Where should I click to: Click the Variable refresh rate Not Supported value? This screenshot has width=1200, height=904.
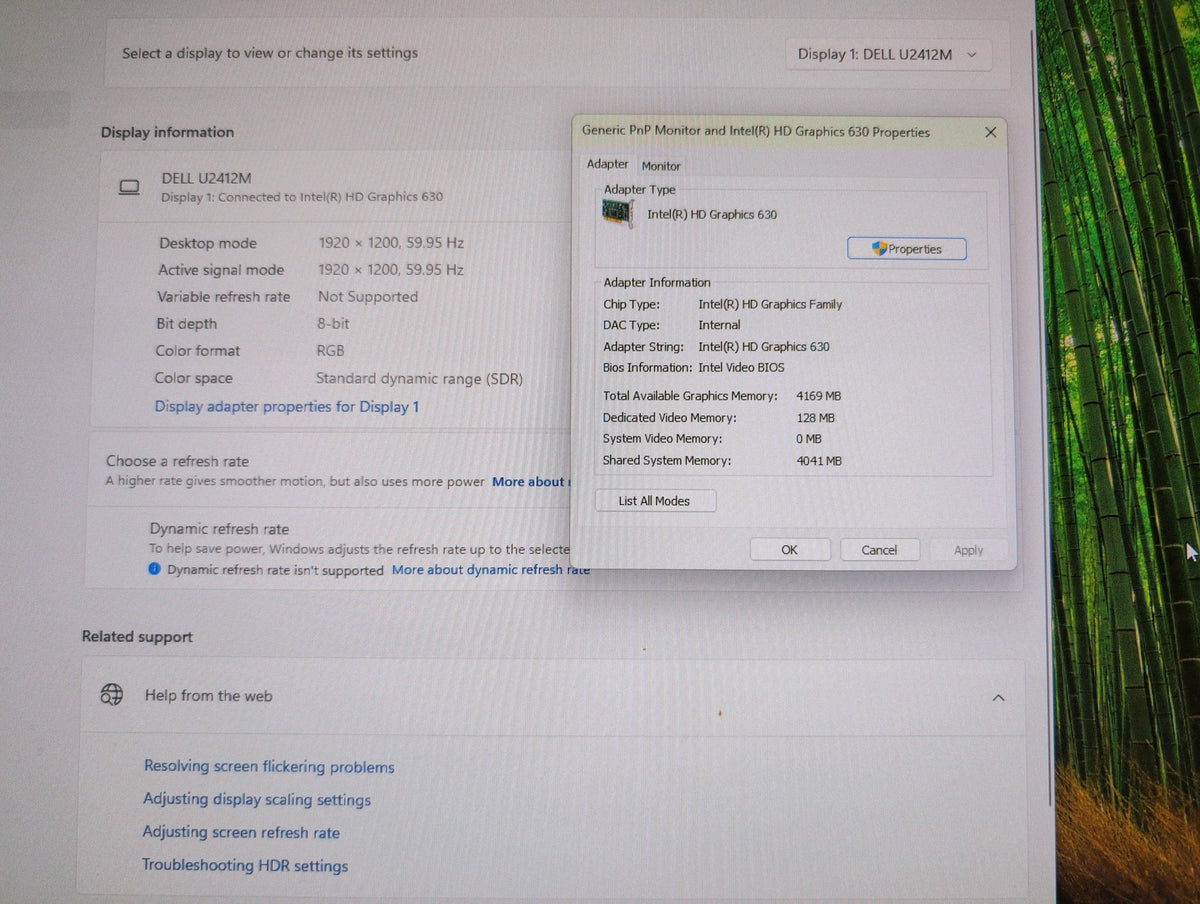(x=368, y=296)
